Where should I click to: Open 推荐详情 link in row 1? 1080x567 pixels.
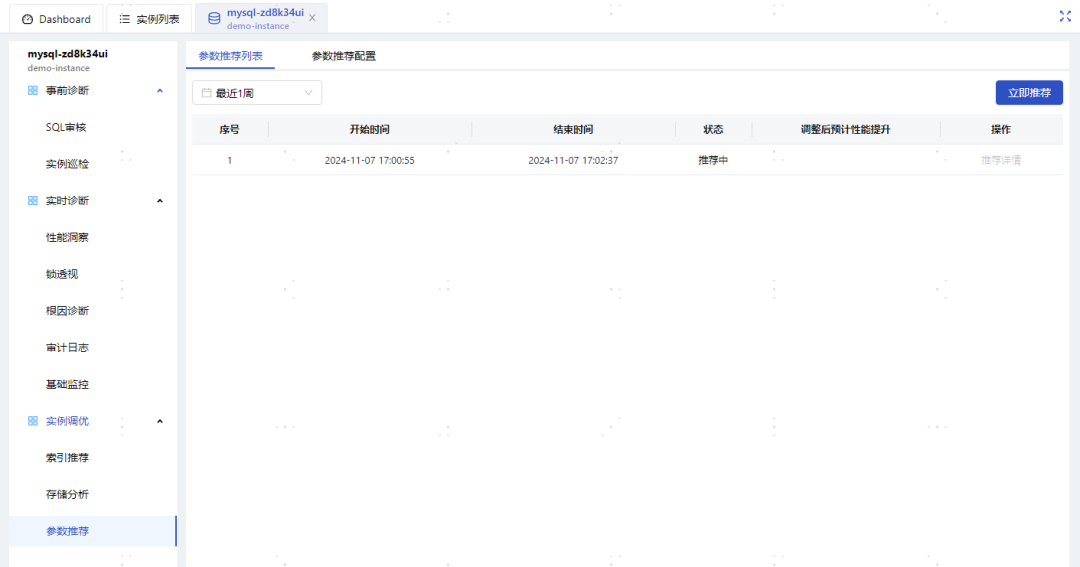point(1001,160)
